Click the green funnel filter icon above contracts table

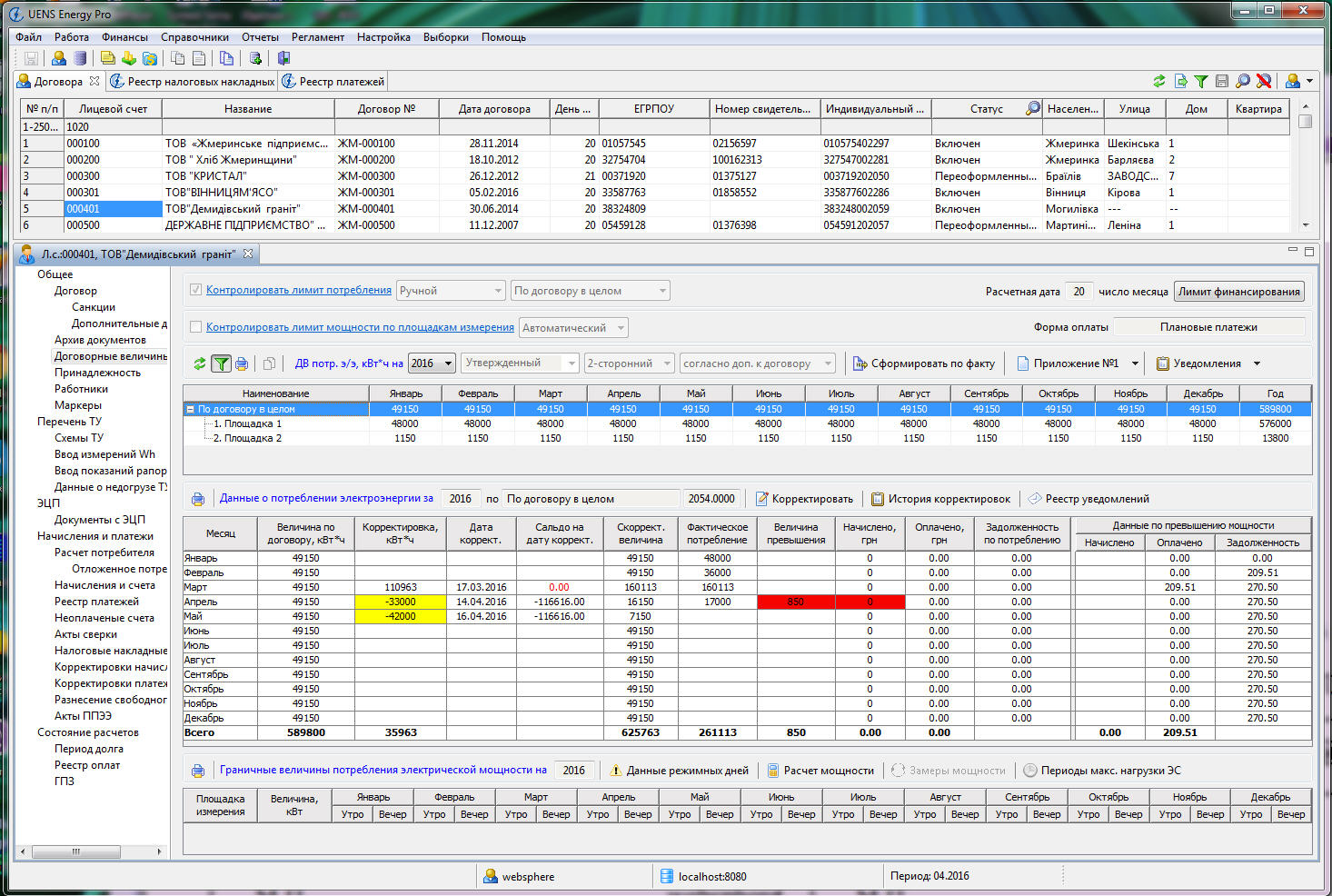coord(1200,82)
